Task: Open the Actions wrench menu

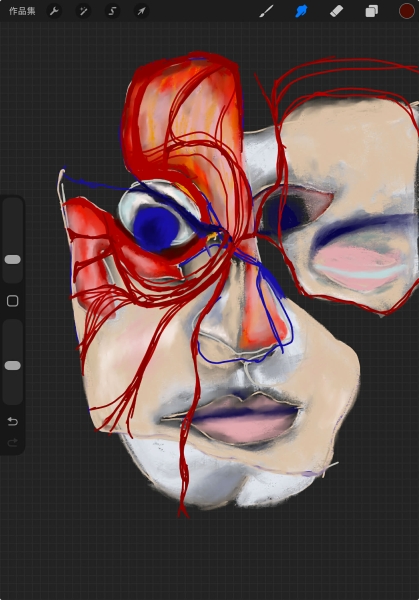Action: coord(54,11)
